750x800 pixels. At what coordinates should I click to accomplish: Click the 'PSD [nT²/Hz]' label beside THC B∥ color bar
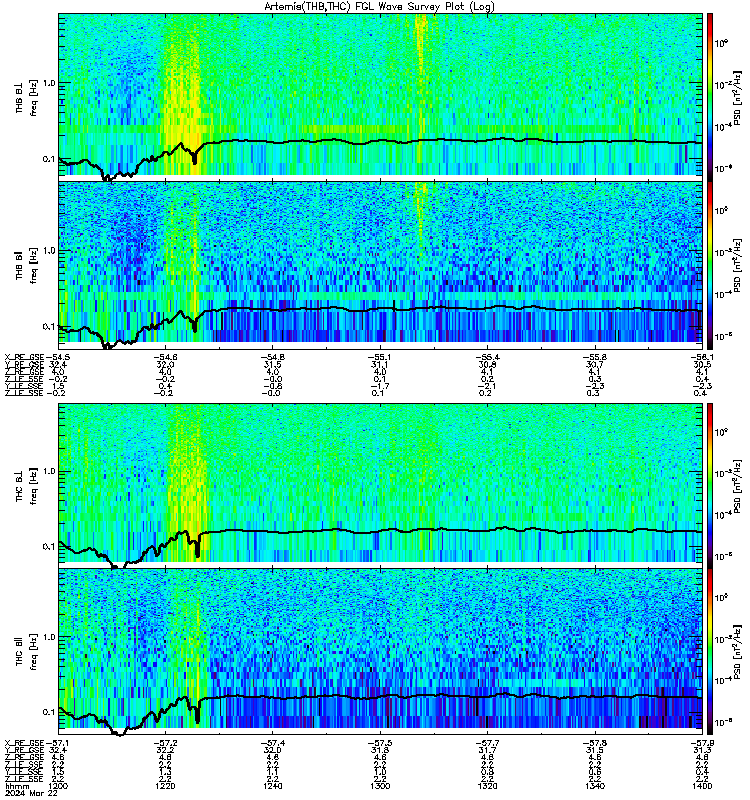click(x=738, y=652)
